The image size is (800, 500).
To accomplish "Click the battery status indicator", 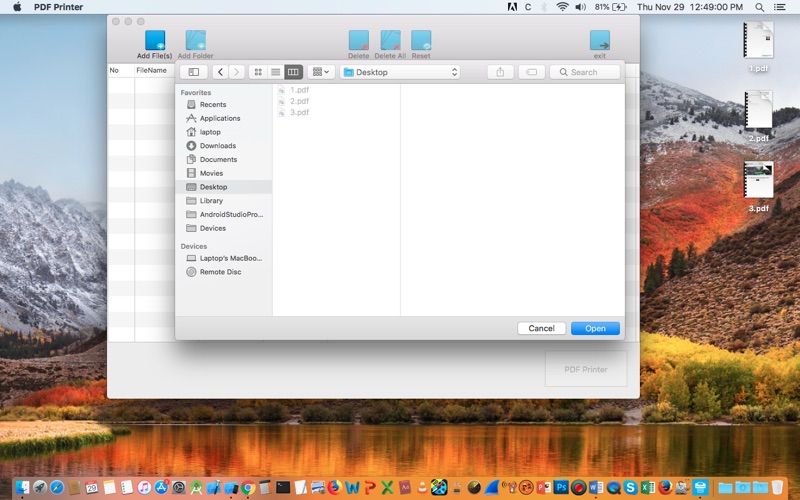I will click(x=610, y=7).
